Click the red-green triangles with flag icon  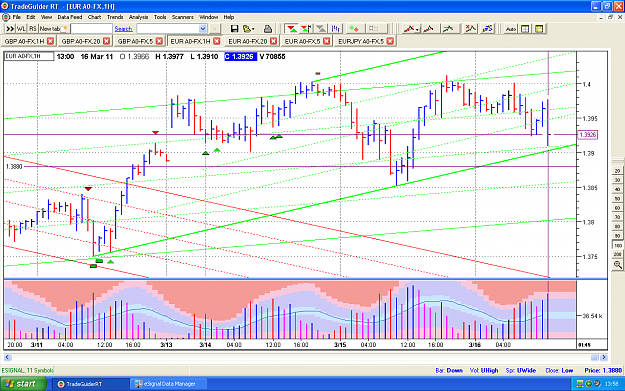click(x=306, y=29)
